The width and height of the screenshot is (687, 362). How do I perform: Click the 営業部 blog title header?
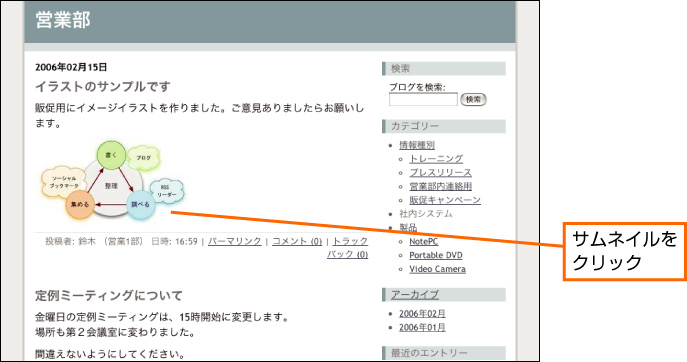coord(63,20)
